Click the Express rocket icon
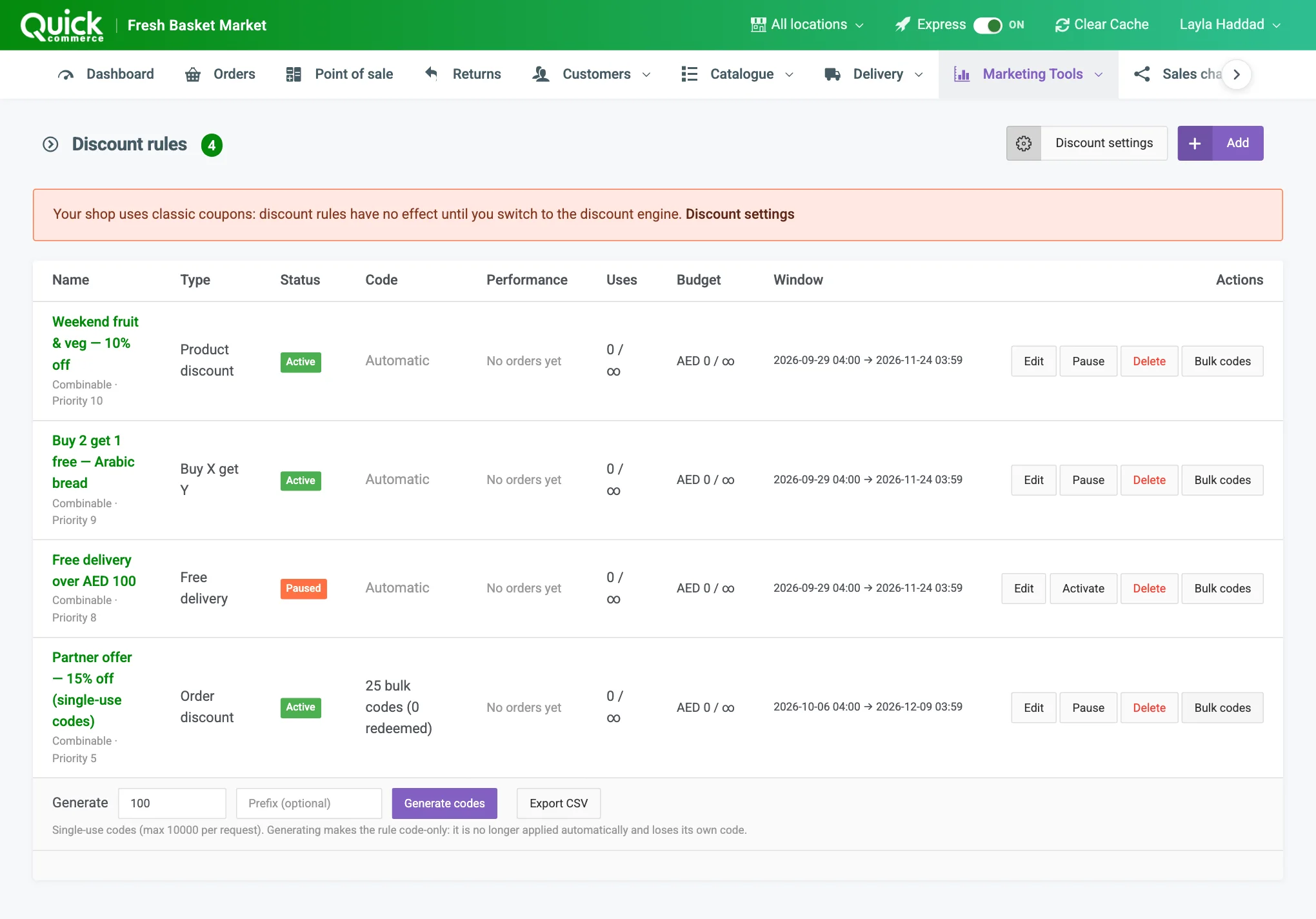 pos(902,25)
